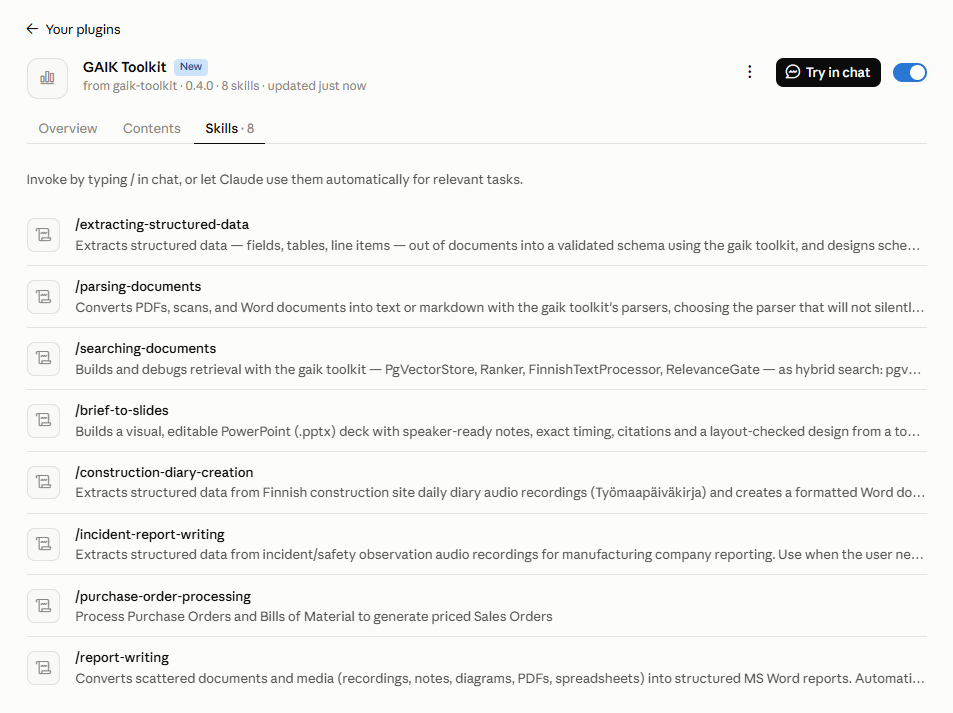Open the /brief-to-slides skill title
This screenshot has height=713, width=953.
[x=122, y=410]
